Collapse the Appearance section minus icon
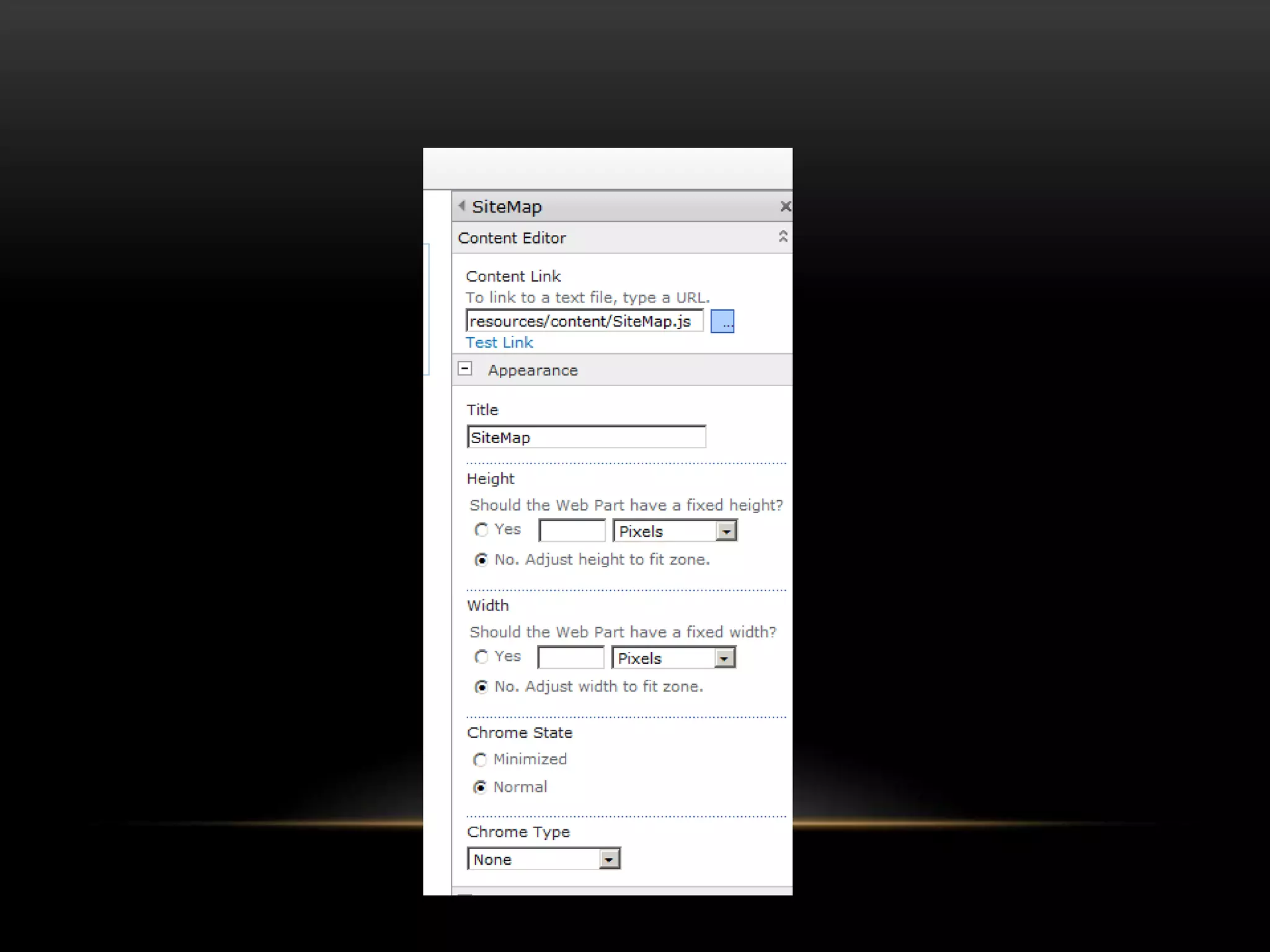This screenshot has width=1270, height=952. (x=465, y=369)
